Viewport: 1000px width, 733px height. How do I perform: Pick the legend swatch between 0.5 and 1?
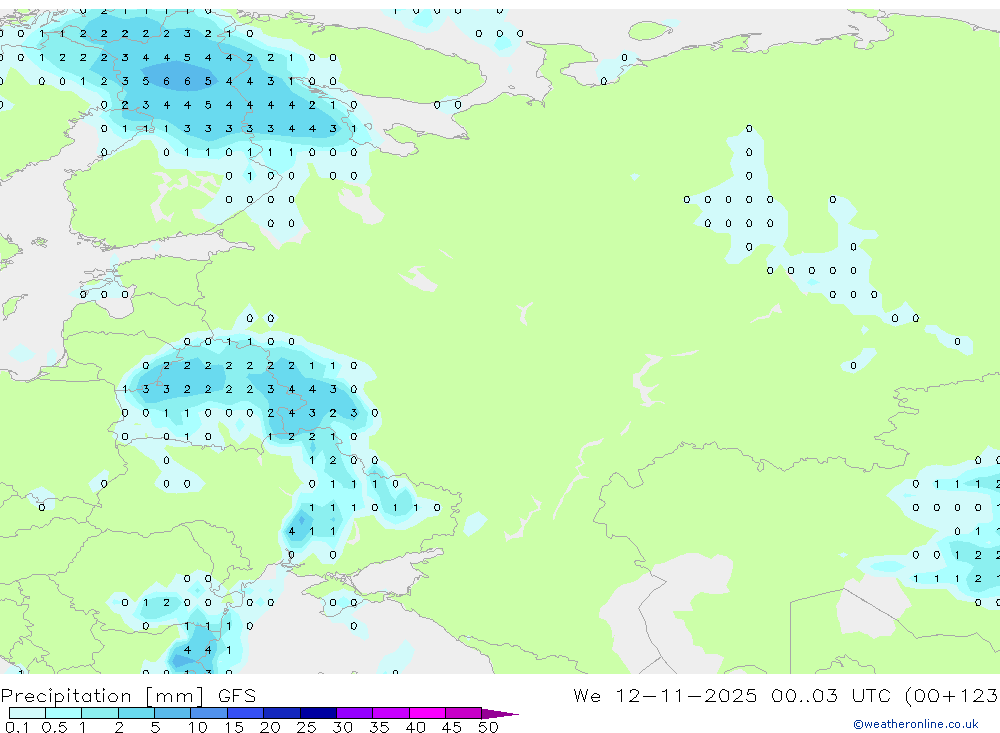pos(64,713)
